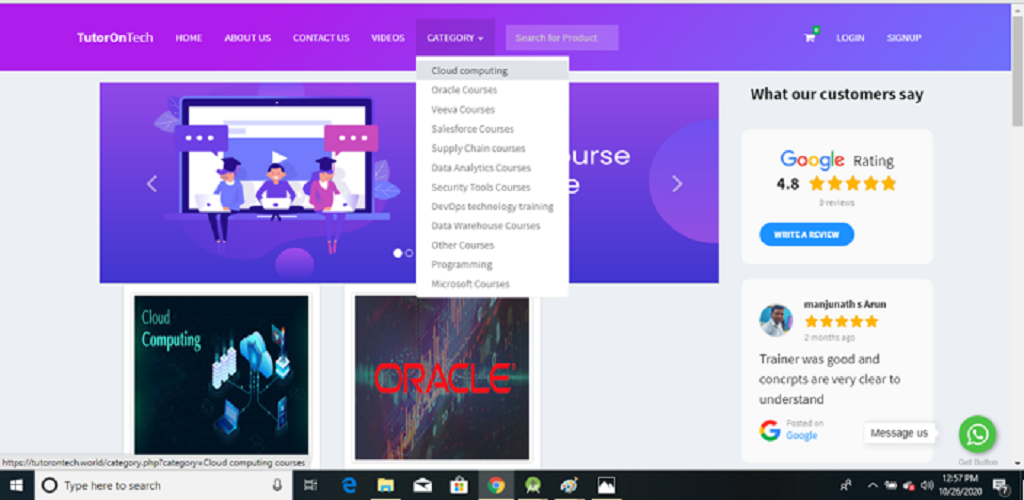Choose Salesforce Courses from category list
1024x500 pixels.
tap(492, 129)
